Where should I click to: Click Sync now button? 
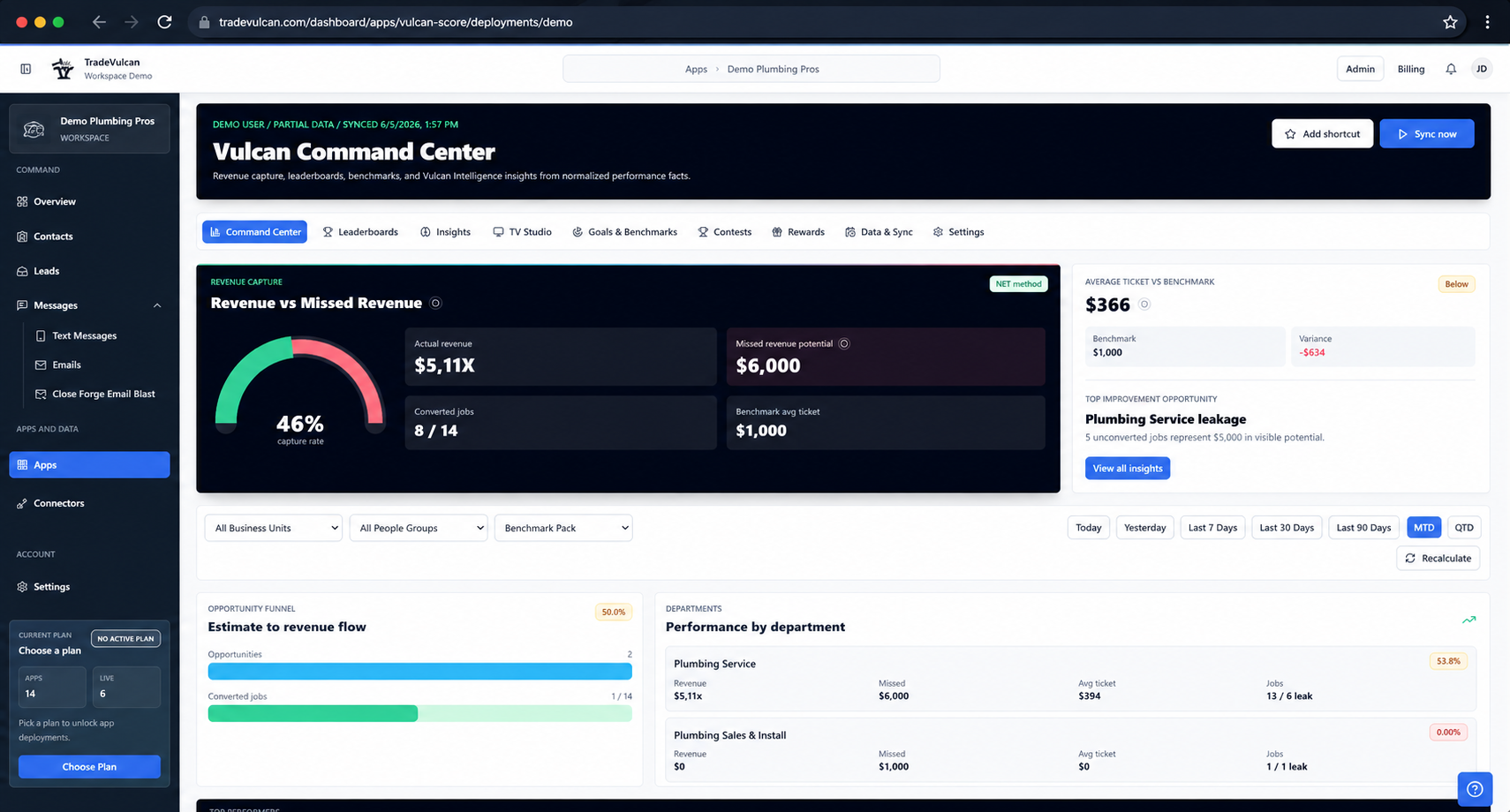(1426, 134)
